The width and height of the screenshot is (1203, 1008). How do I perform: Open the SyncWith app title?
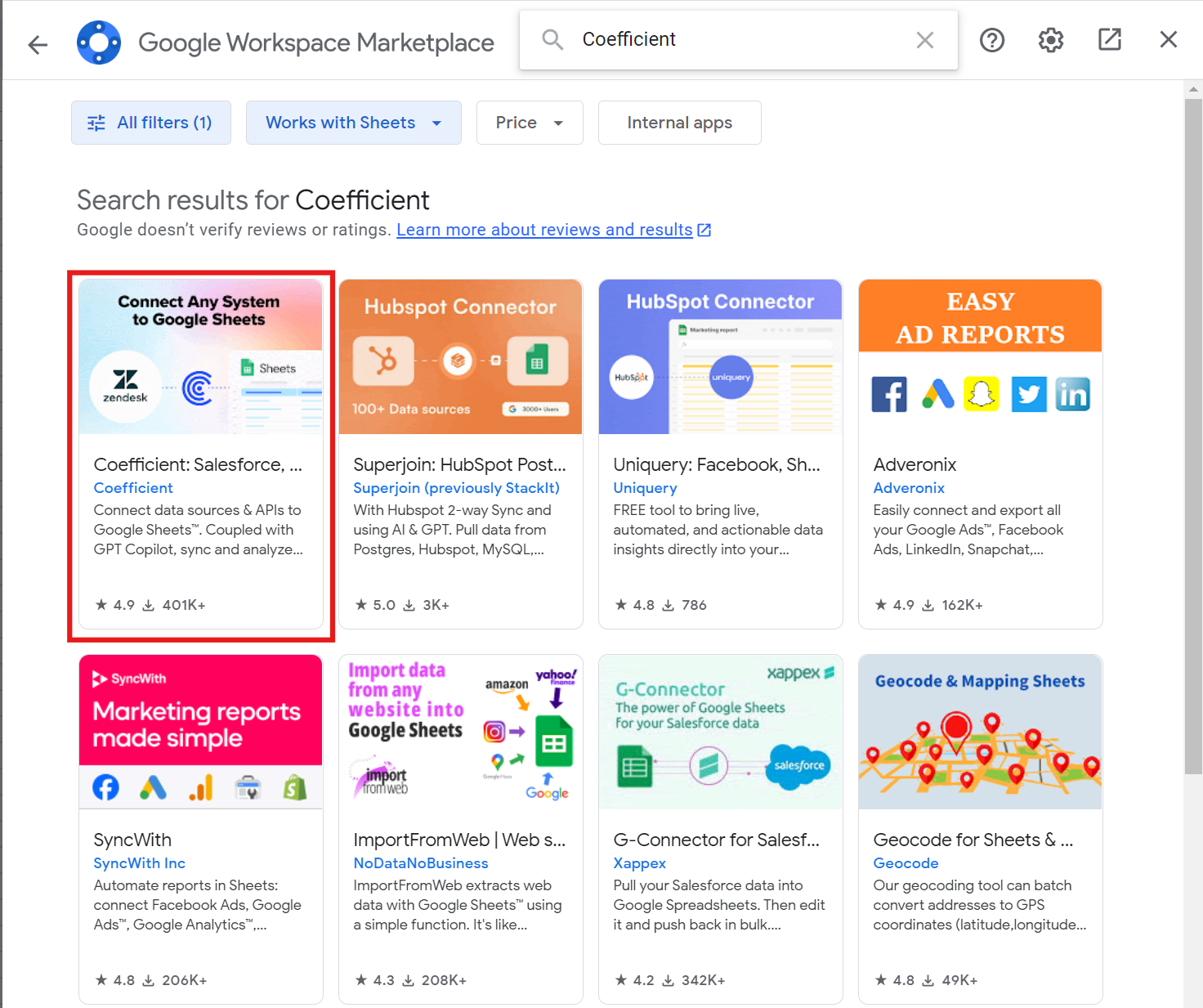(x=132, y=840)
